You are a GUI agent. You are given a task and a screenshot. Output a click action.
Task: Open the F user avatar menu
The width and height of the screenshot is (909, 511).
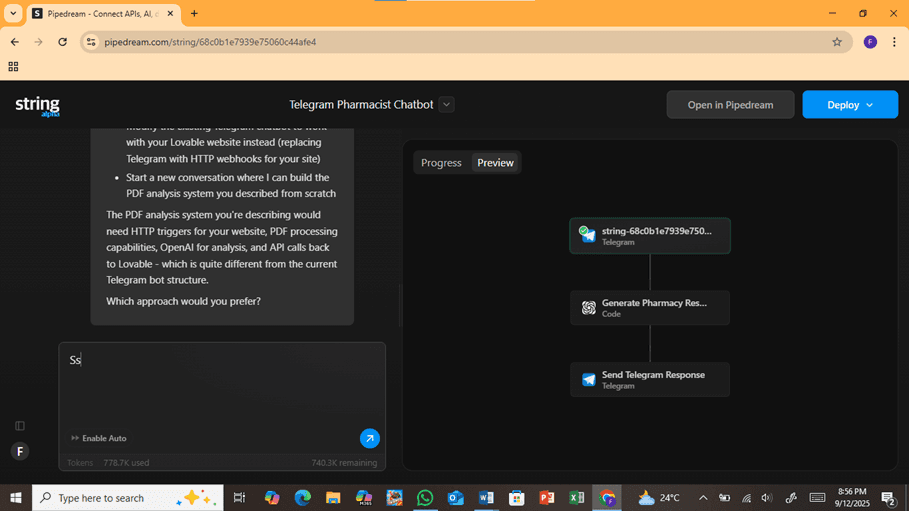20,451
